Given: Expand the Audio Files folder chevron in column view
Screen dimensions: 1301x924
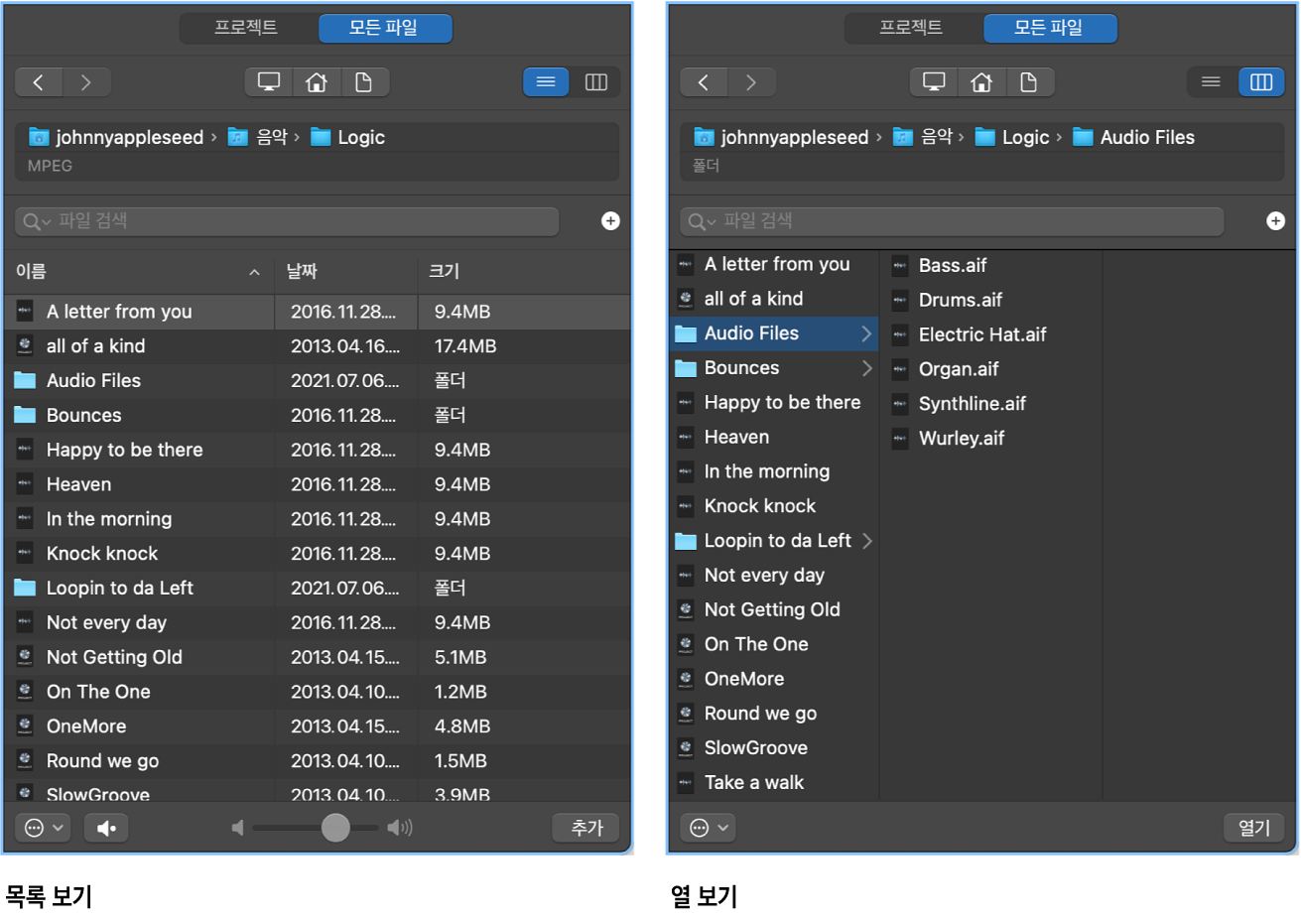Looking at the screenshot, I should click(x=866, y=333).
